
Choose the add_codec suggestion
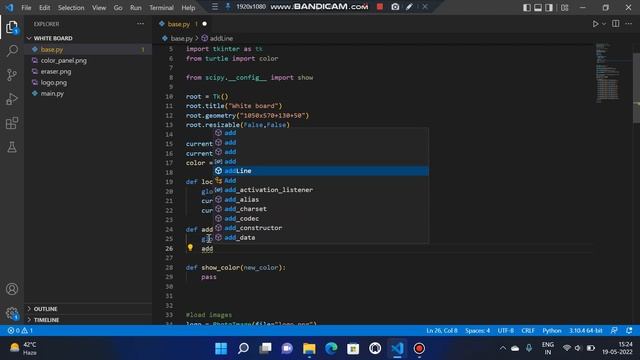point(321,218)
